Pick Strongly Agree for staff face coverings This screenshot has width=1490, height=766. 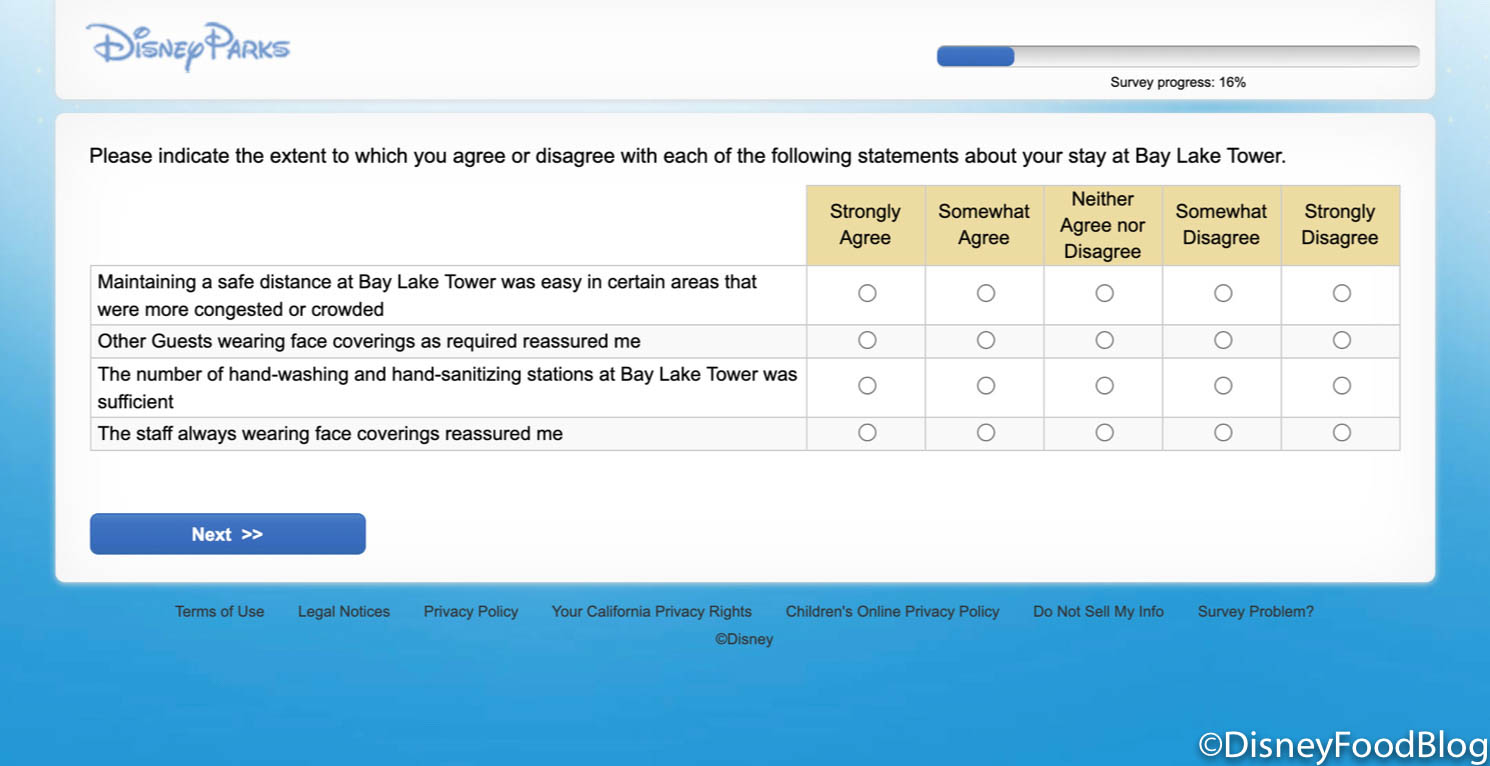[x=867, y=432]
